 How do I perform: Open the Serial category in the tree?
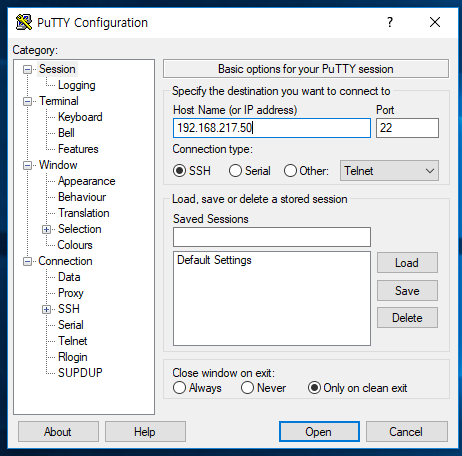point(71,325)
